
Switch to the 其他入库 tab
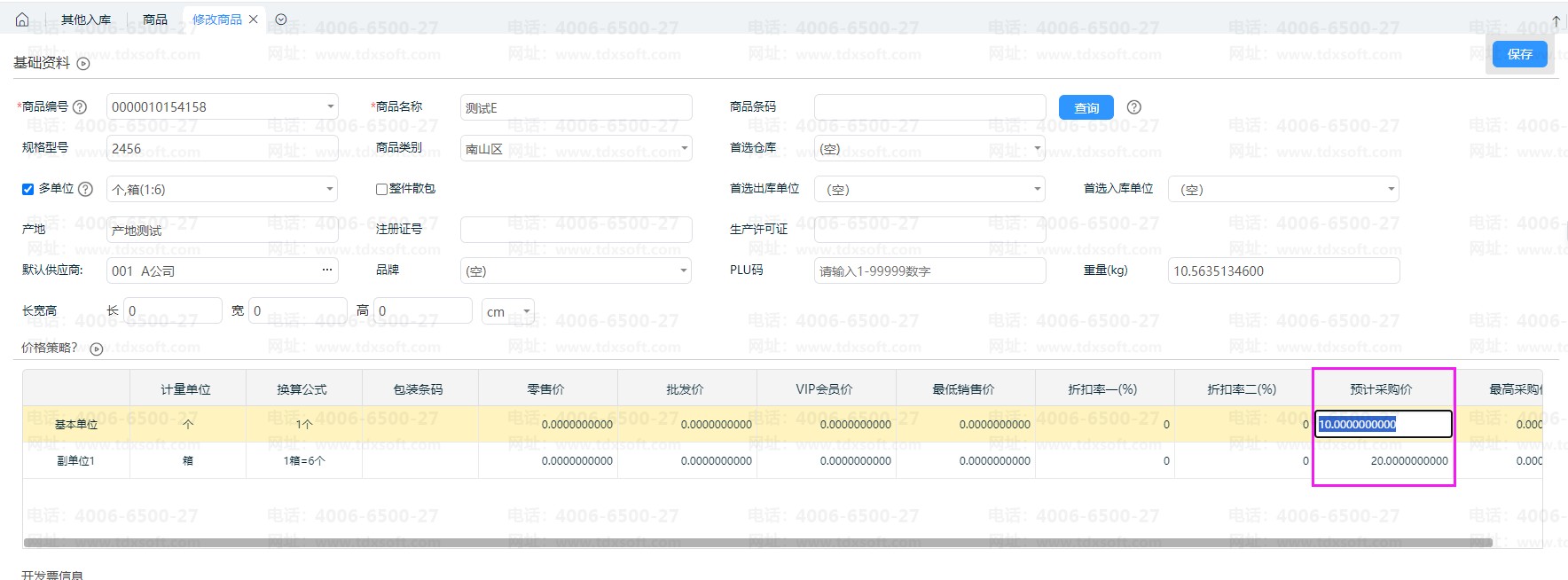pyautogui.click(x=85, y=20)
